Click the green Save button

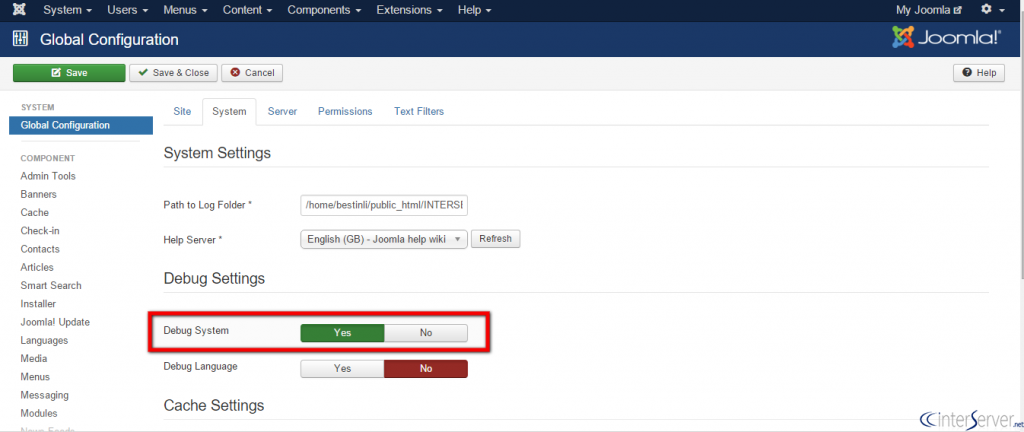69,72
